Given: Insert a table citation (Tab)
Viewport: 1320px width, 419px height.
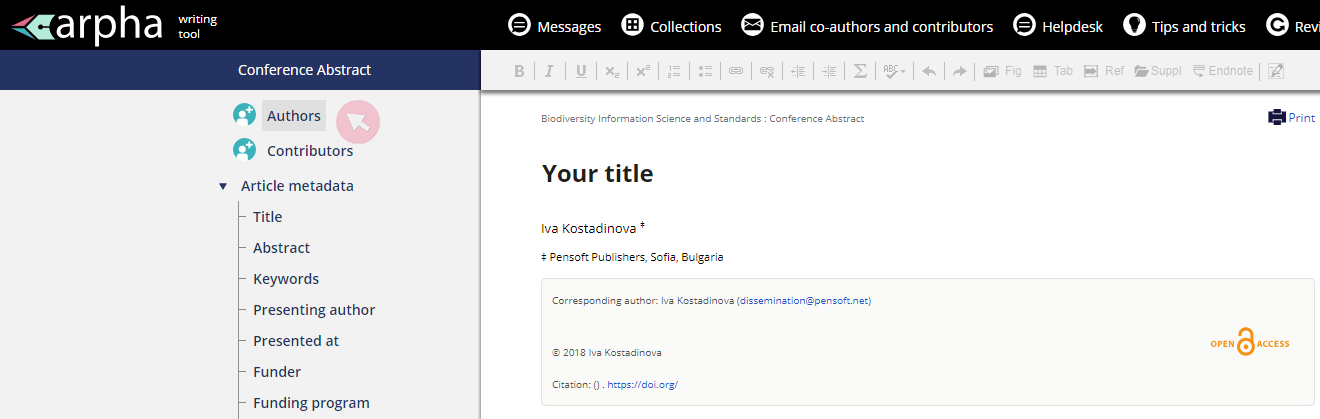Looking at the screenshot, I should tap(1053, 71).
